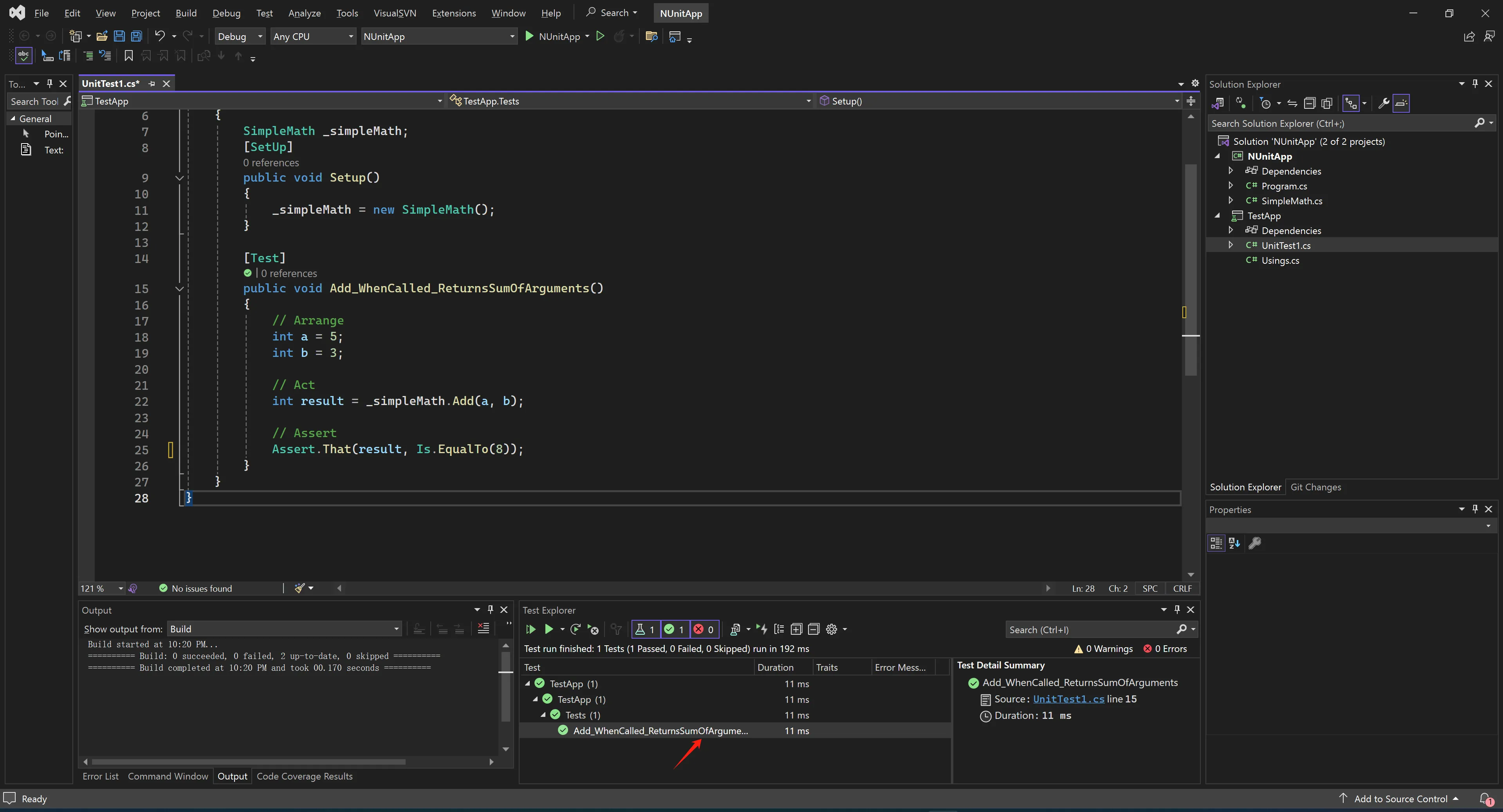The height and width of the screenshot is (812, 1503).
Task: Open the Test menu
Action: tap(264, 13)
